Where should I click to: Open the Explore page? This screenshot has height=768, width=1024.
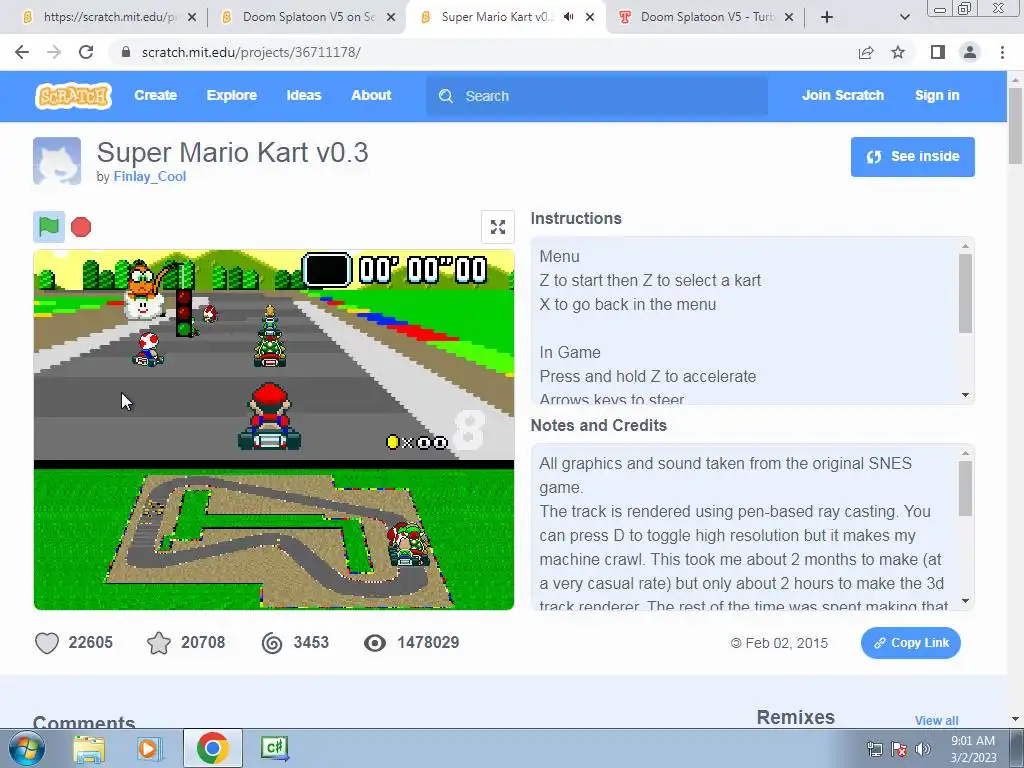pyautogui.click(x=232, y=95)
